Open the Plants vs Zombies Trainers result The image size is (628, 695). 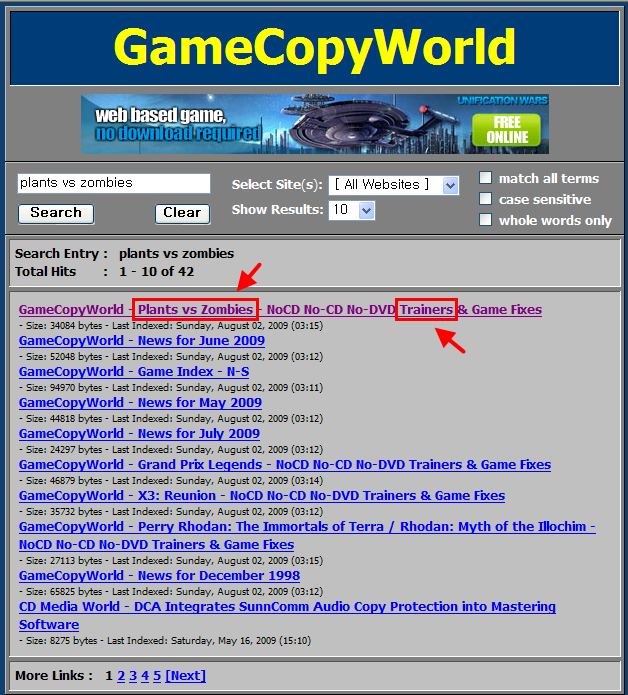click(280, 309)
